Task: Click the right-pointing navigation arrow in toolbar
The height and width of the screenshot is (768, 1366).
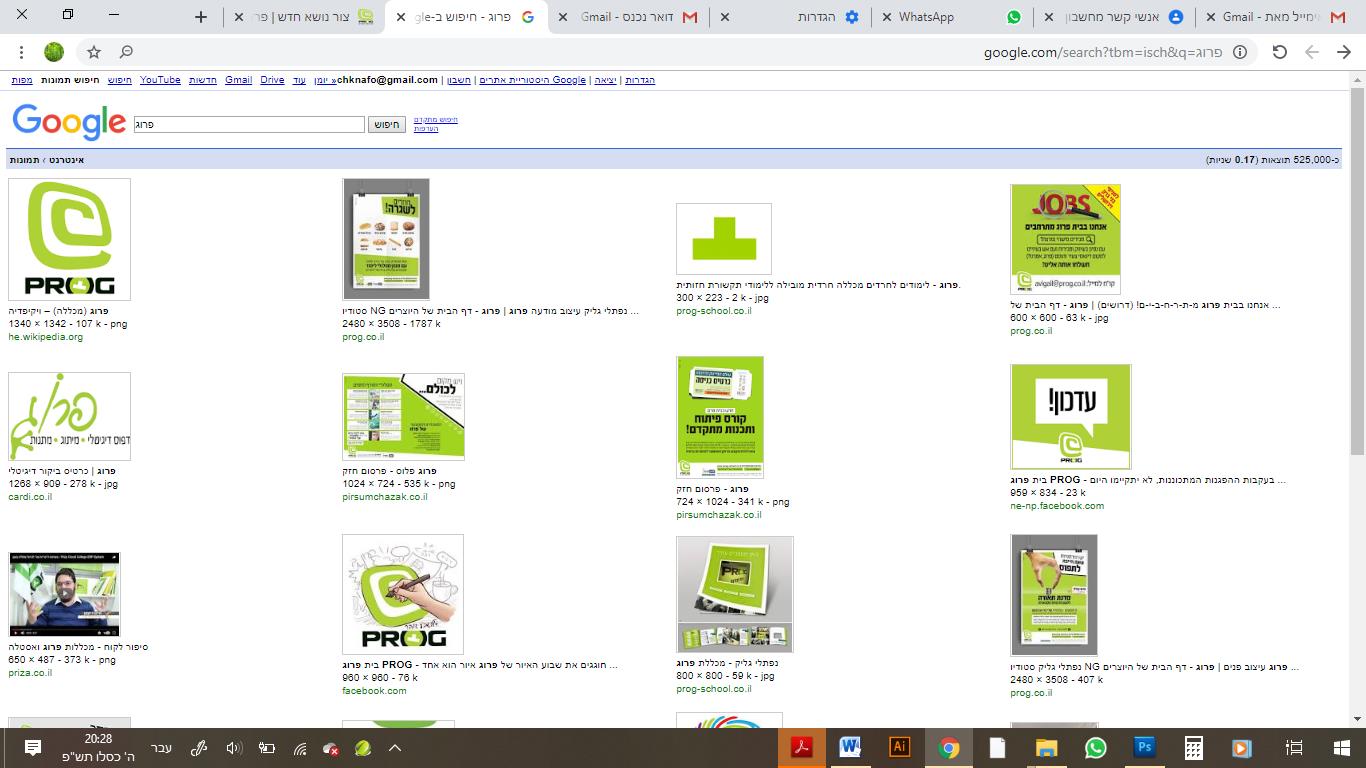Action: [x=1344, y=52]
